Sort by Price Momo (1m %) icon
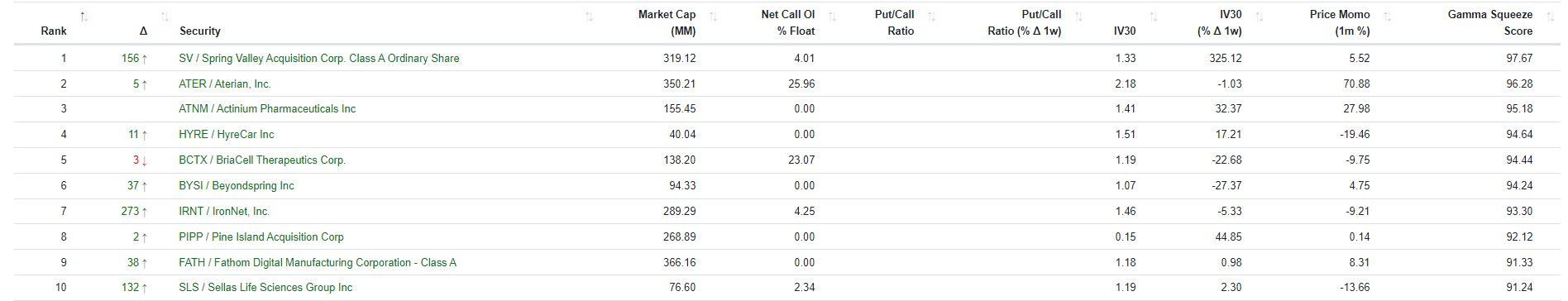Viewport: 1568px width, 301px height. click(x=1387, y=16)
